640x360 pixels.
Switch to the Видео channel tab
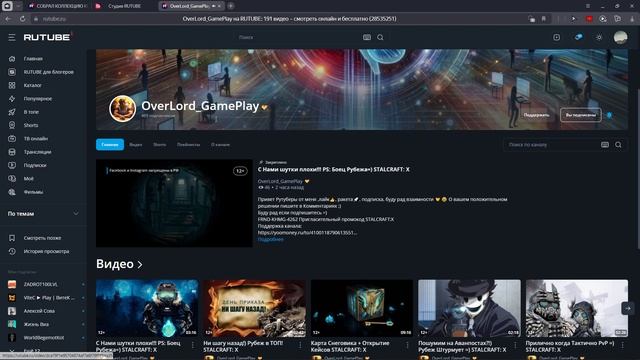pyautogui.click(x=136, y=144)
